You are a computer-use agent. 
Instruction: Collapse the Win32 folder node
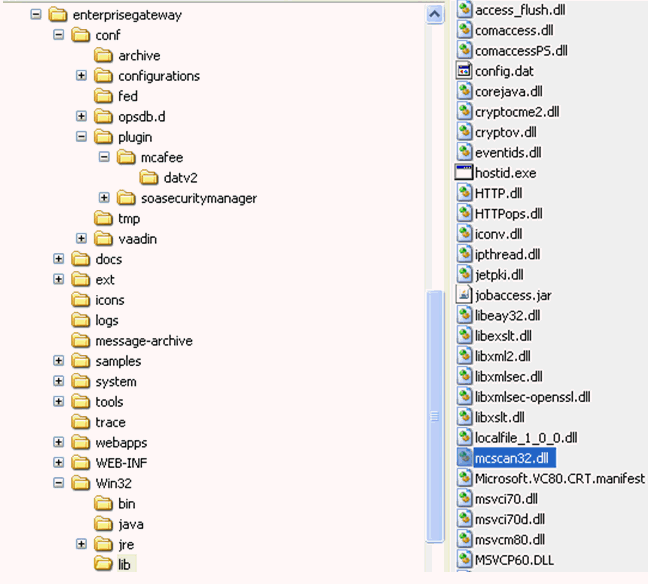(59, 483)
